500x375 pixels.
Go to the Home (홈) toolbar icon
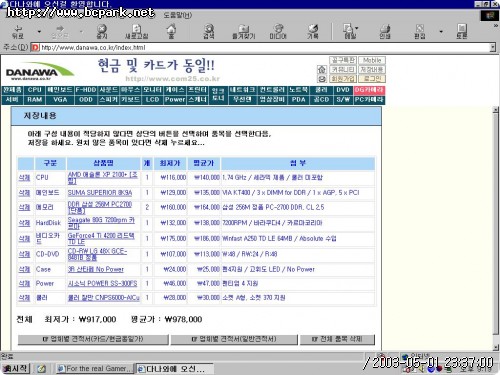pos(171,32)
